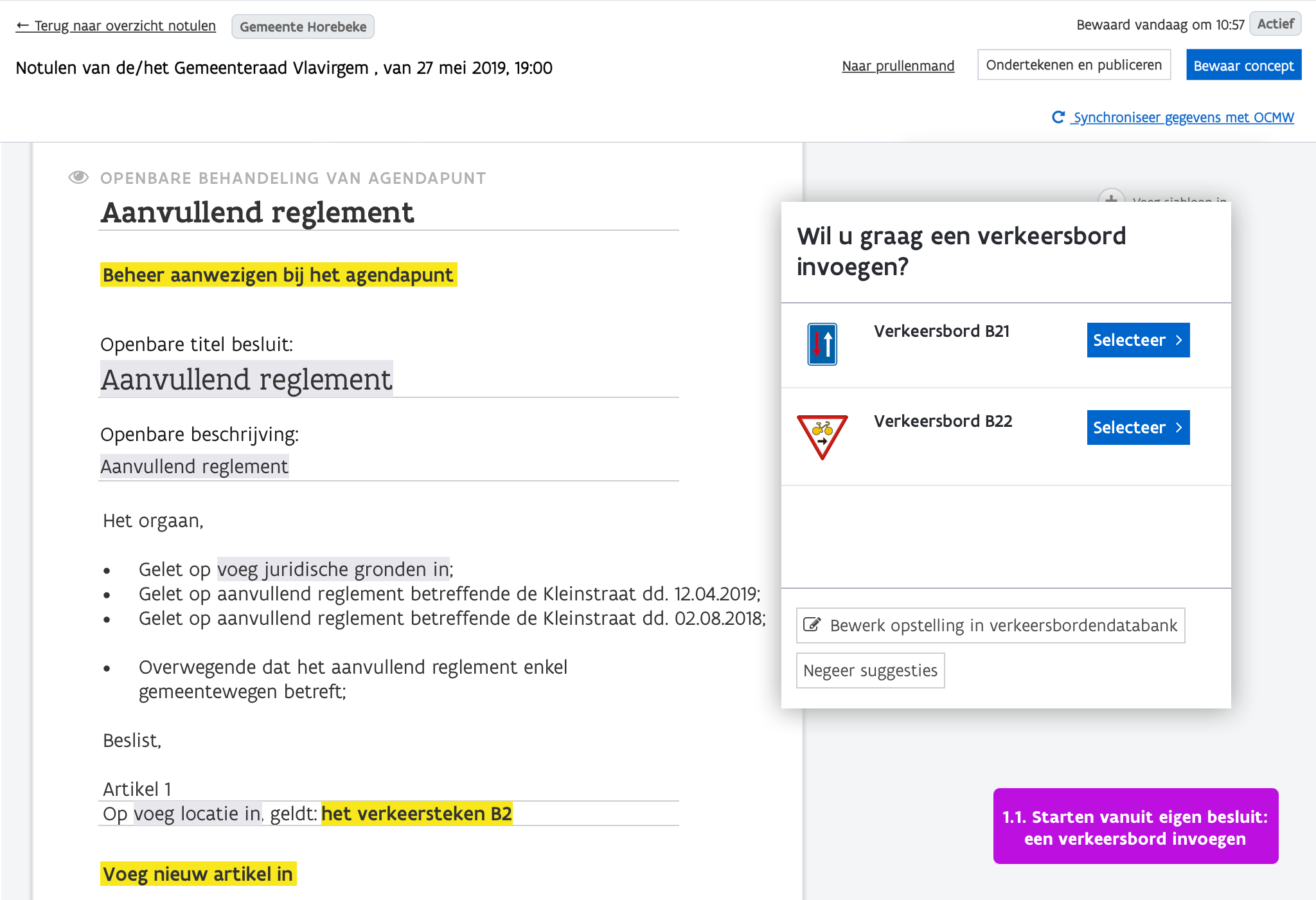Click the voeg locatie in placeholder
The width and height of the screenshot is (1316, 900).
[197, 814]
